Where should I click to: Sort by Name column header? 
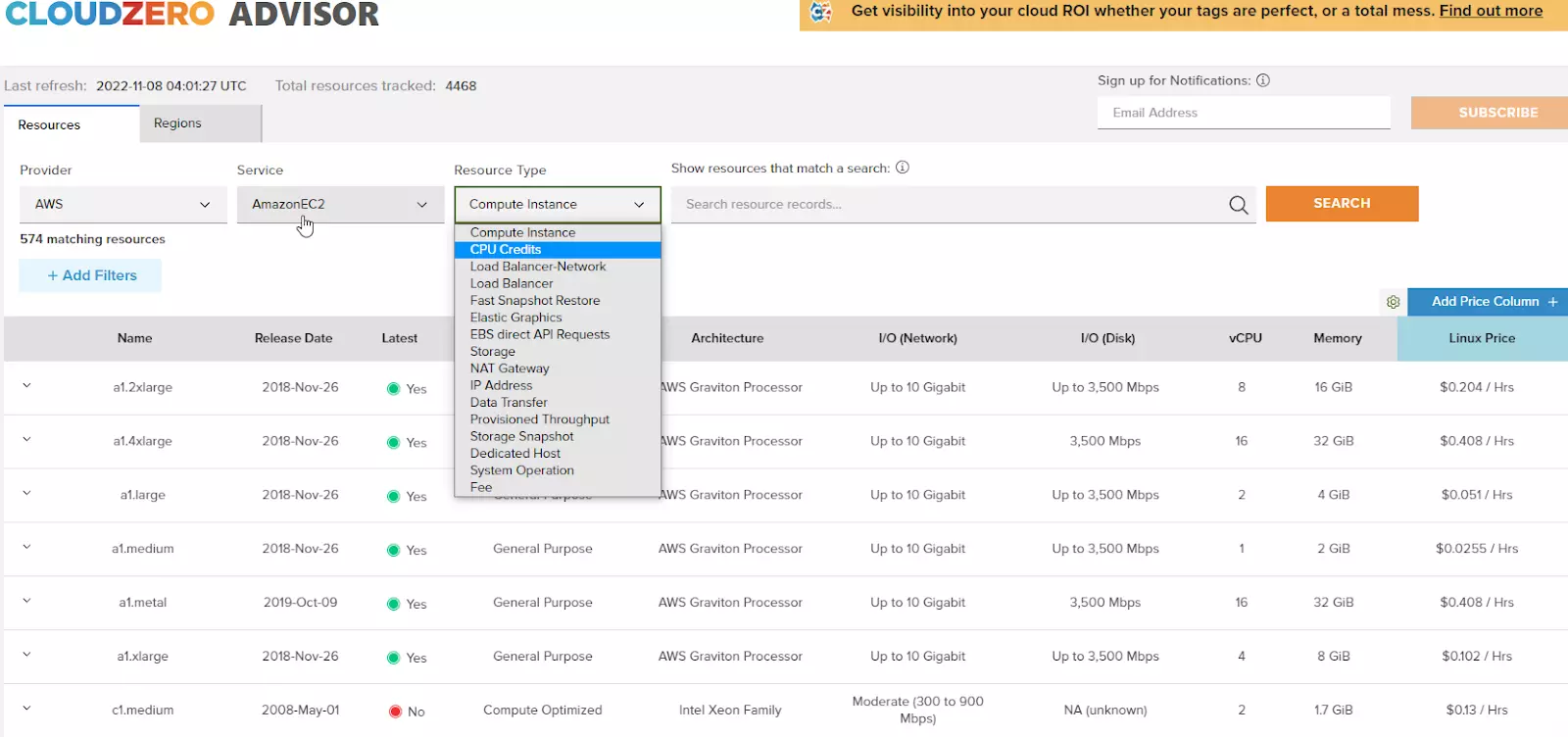(135, 338)
